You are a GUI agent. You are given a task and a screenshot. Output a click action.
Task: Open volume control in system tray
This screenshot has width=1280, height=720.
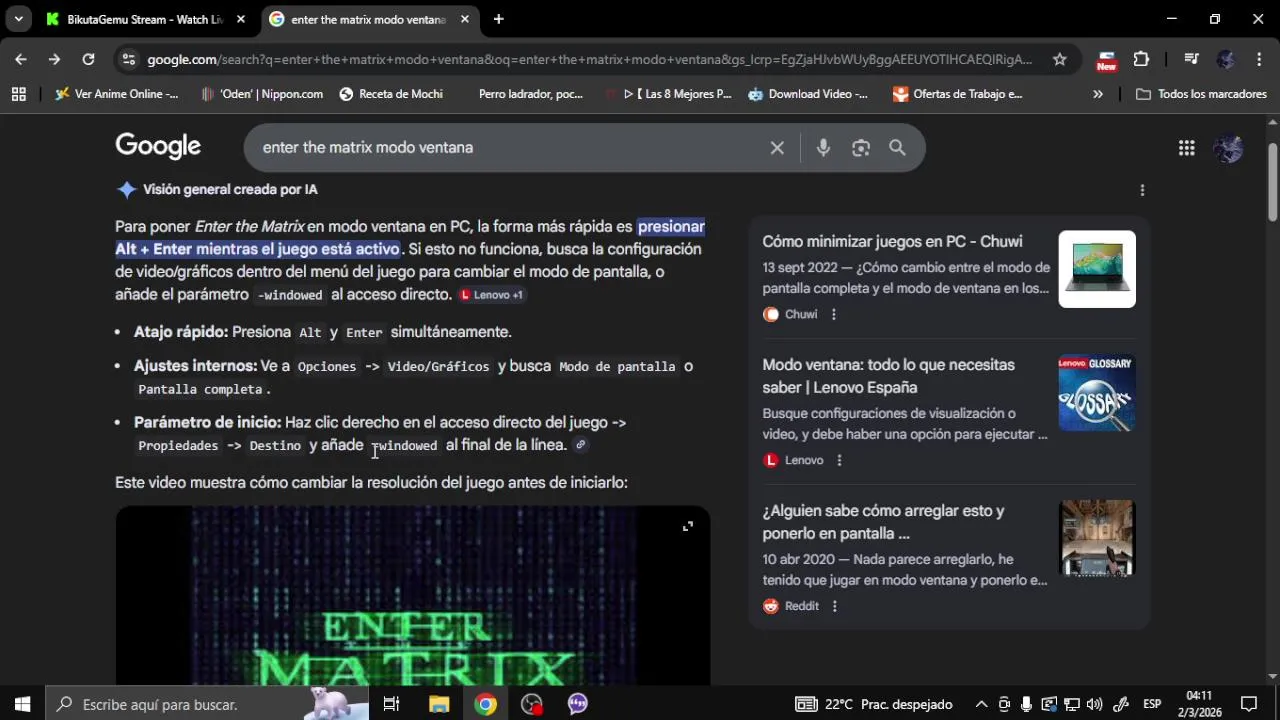tap(1094, 704)
